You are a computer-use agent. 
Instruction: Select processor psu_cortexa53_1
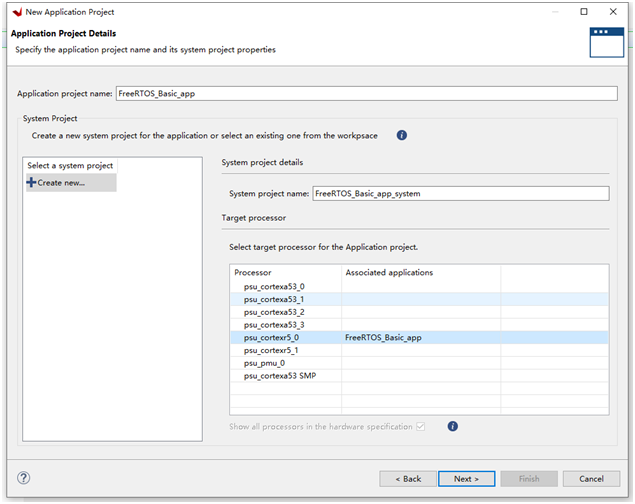tap(419, 299)
